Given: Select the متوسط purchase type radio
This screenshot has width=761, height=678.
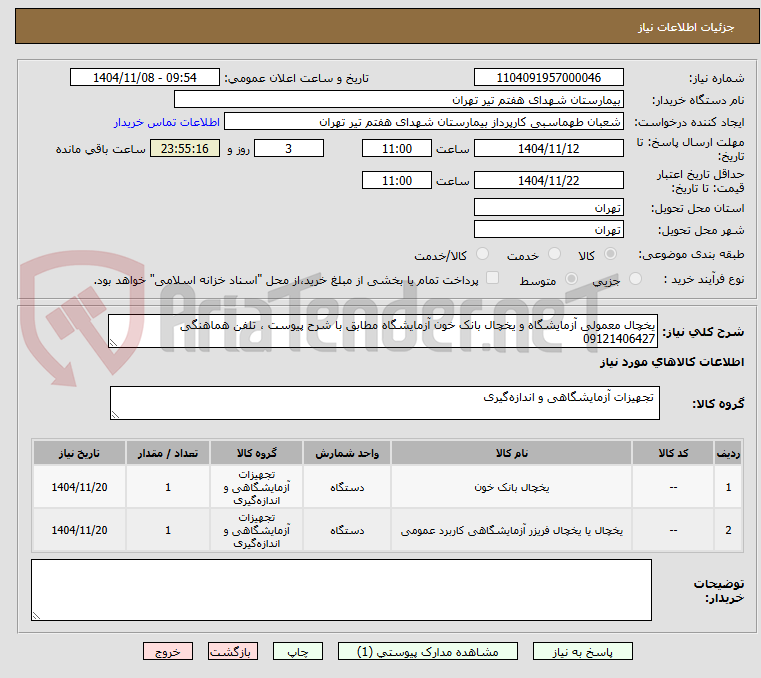Looking at the screenshot, I should pos(572,279).
